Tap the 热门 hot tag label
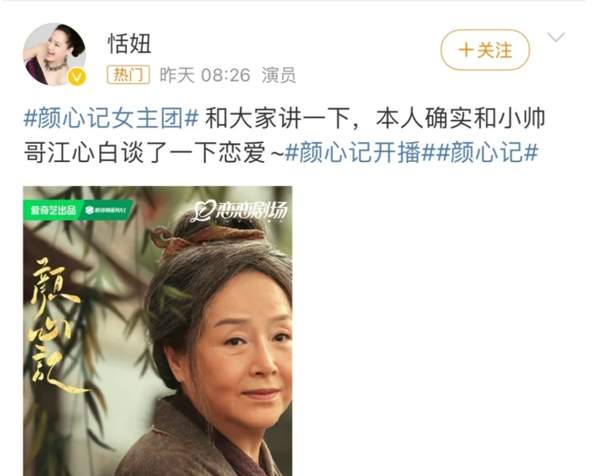This screenshot has height=476, width=600. (128, 75)
